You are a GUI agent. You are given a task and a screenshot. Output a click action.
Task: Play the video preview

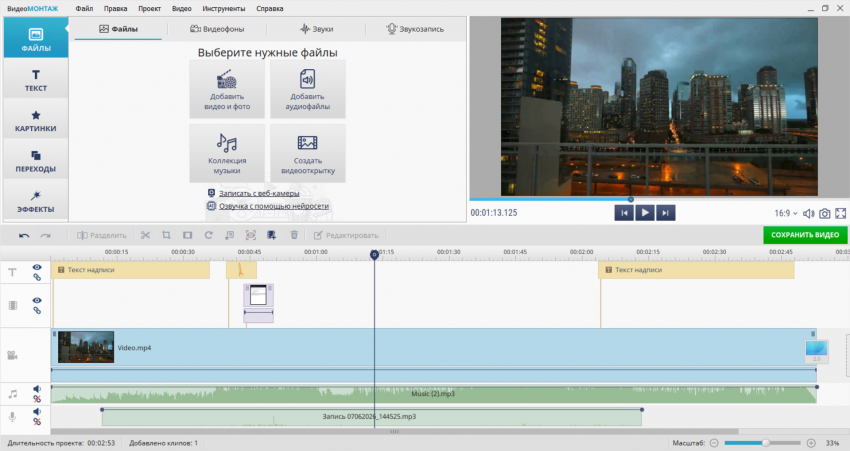coord(645,213)
